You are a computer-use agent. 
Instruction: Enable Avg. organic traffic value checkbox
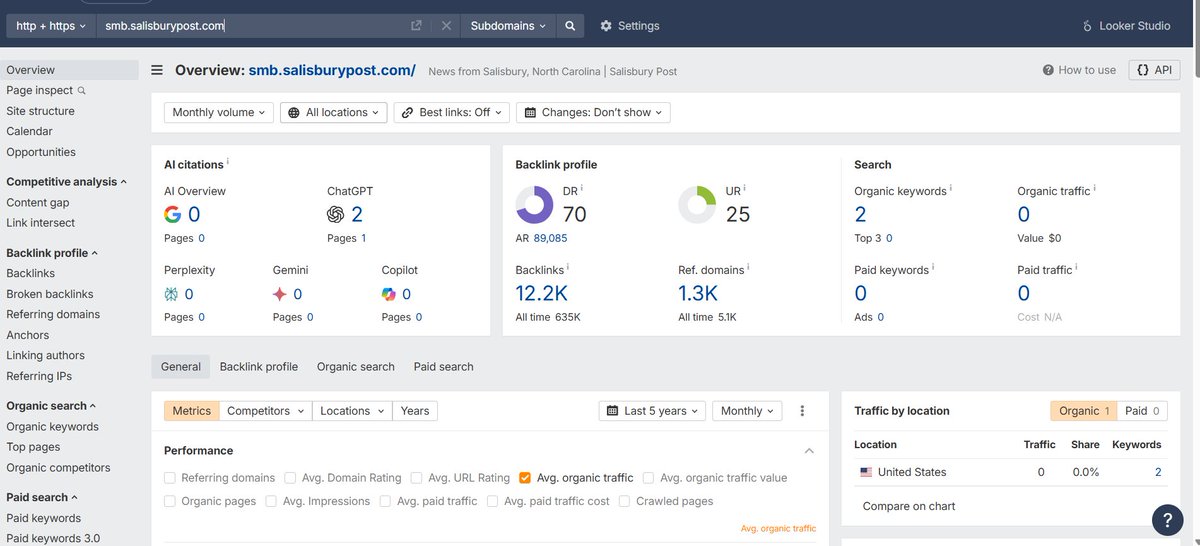point(649,478)
